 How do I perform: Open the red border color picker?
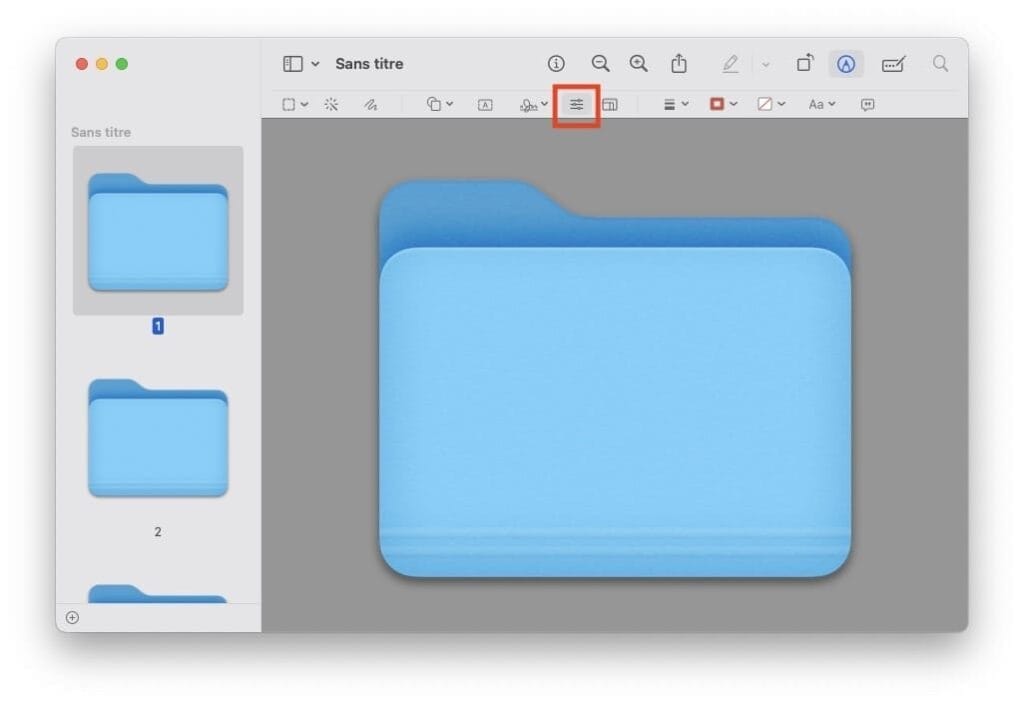point(723,105)
